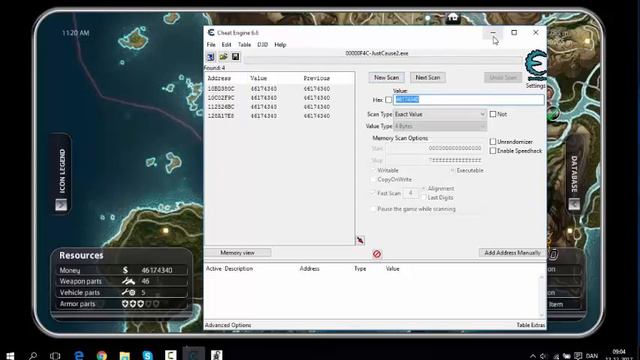
Task: Click Add Address Manually button
Action: point(512,253)
